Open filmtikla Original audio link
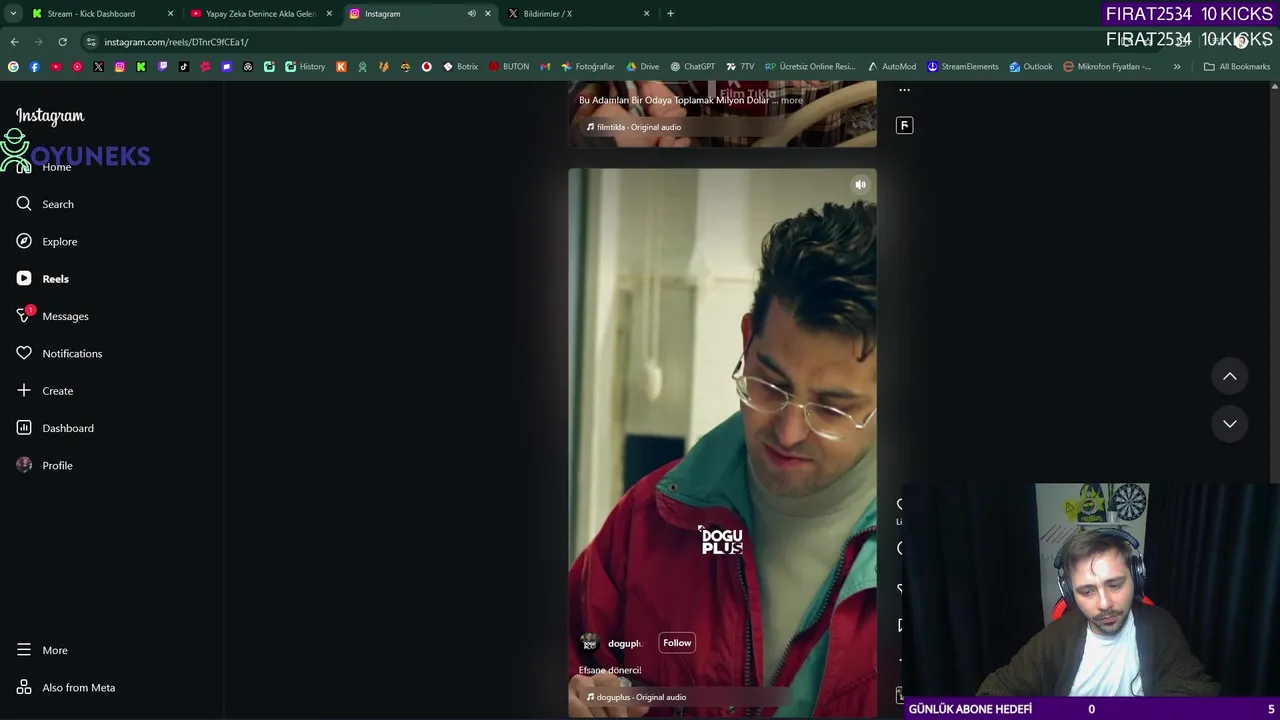 point(634,127)
